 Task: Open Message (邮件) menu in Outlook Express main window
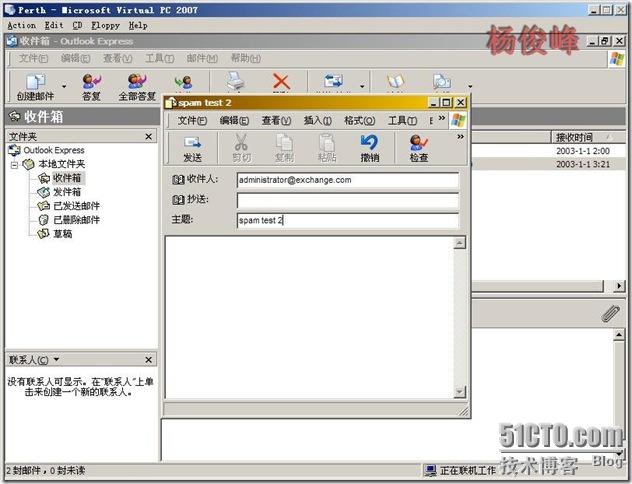click(202, 58)
